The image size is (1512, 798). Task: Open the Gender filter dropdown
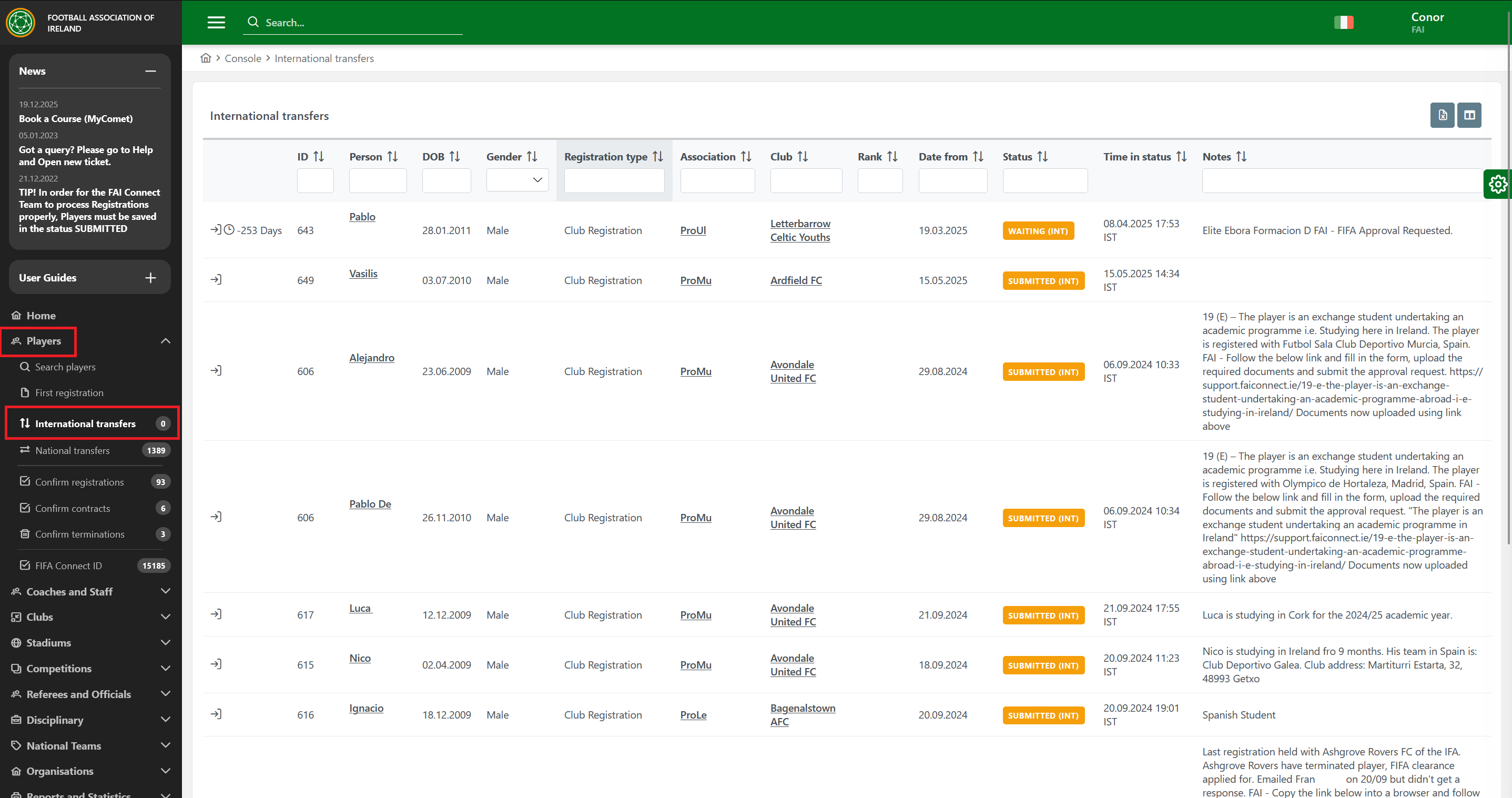(x=517, y=180)
